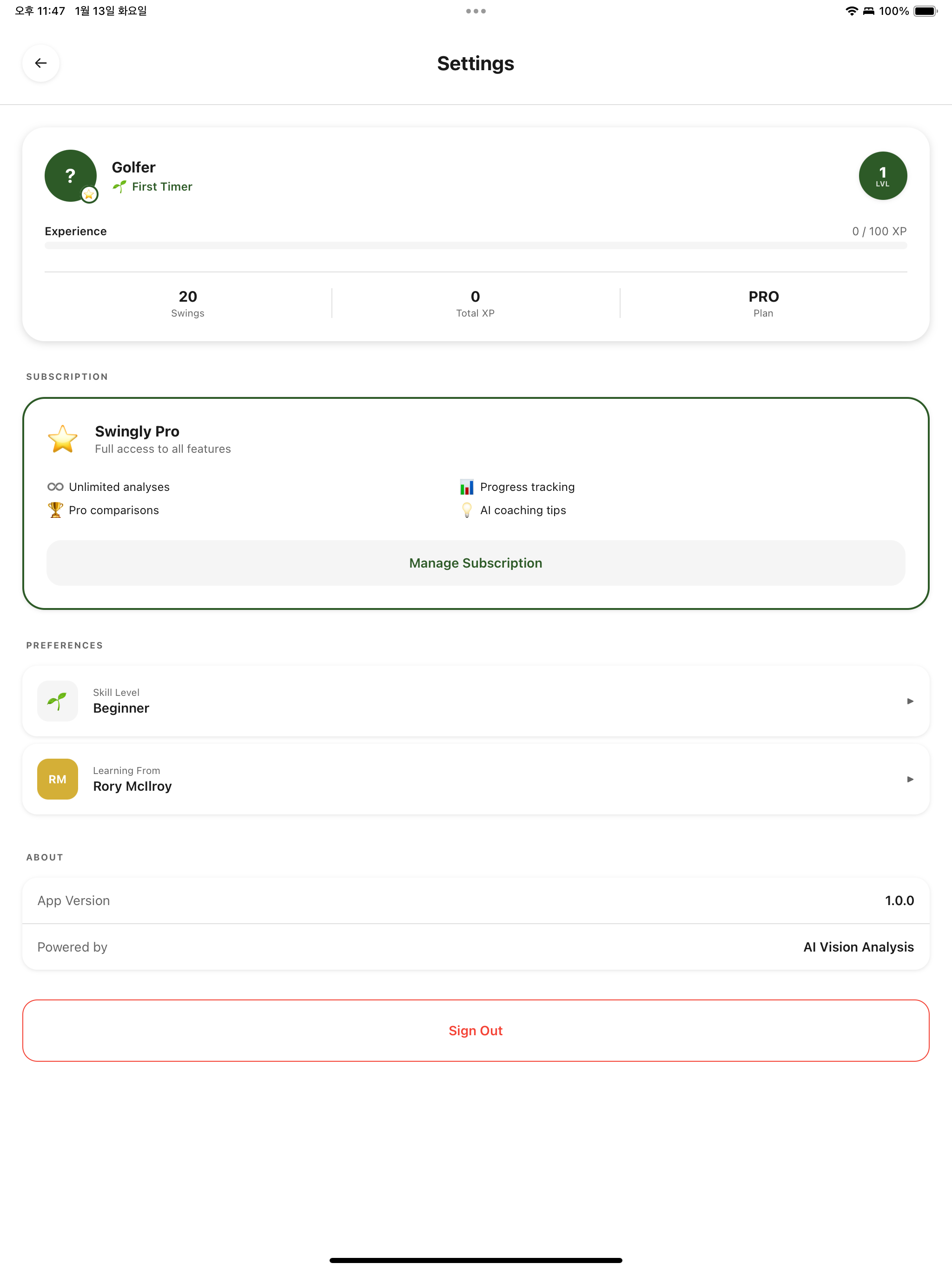The image size is (952, 1270).
Task: Tap the home indicator bar
Action: pos(476,1260)
